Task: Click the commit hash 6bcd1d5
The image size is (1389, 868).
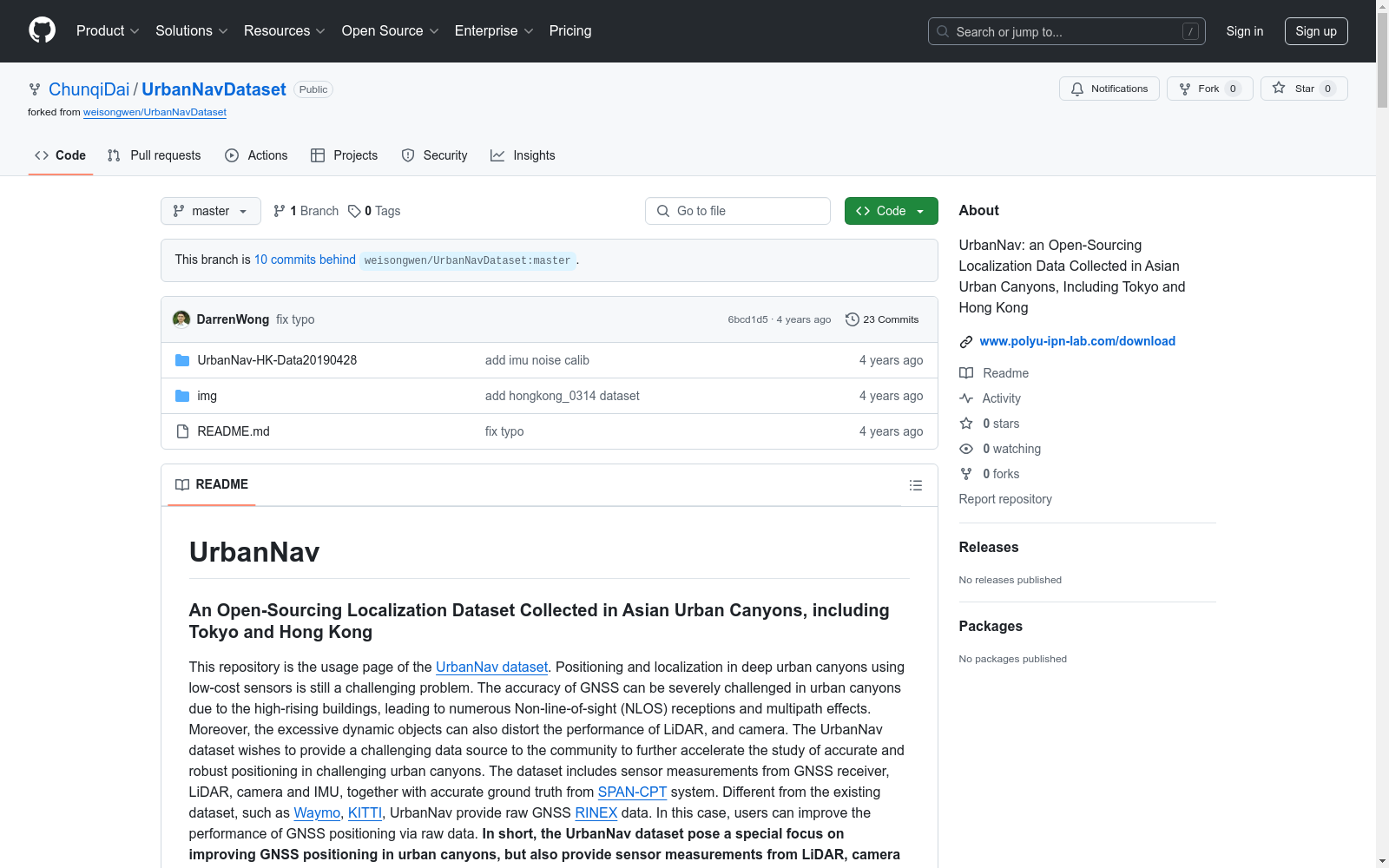Action: click(x=747, y=319)
